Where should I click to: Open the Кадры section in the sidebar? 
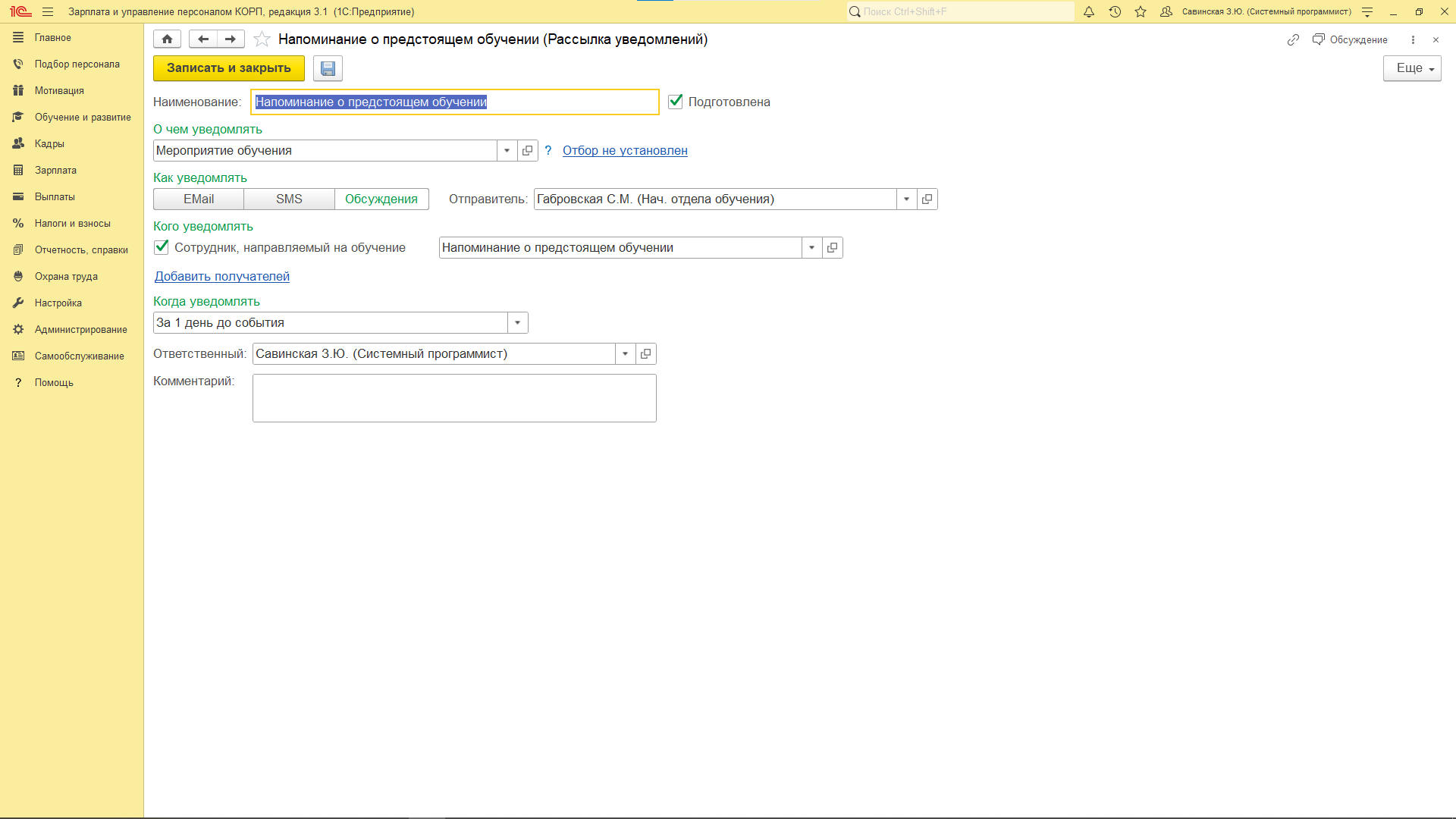pos(49,143)
